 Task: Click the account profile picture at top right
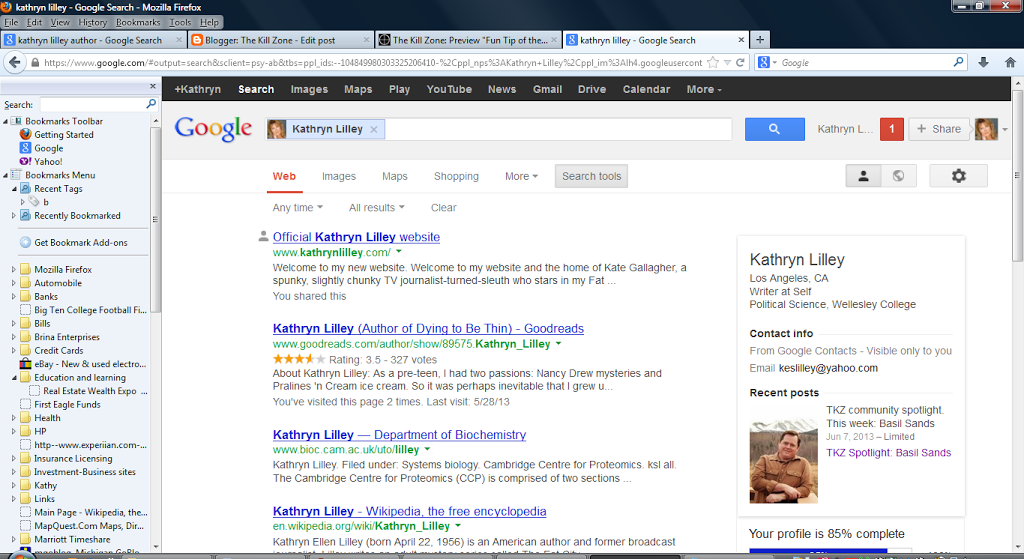coord(986,129)
